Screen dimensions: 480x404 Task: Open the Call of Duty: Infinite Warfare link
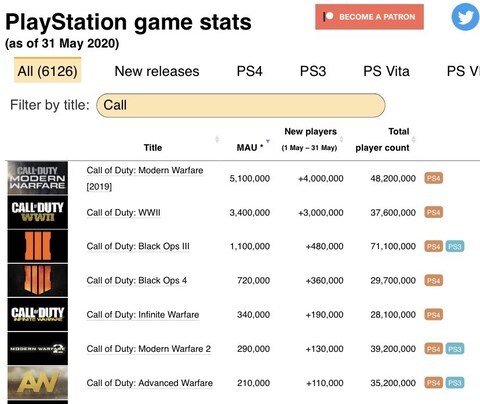pyautogui.click(x=143, y=315)
